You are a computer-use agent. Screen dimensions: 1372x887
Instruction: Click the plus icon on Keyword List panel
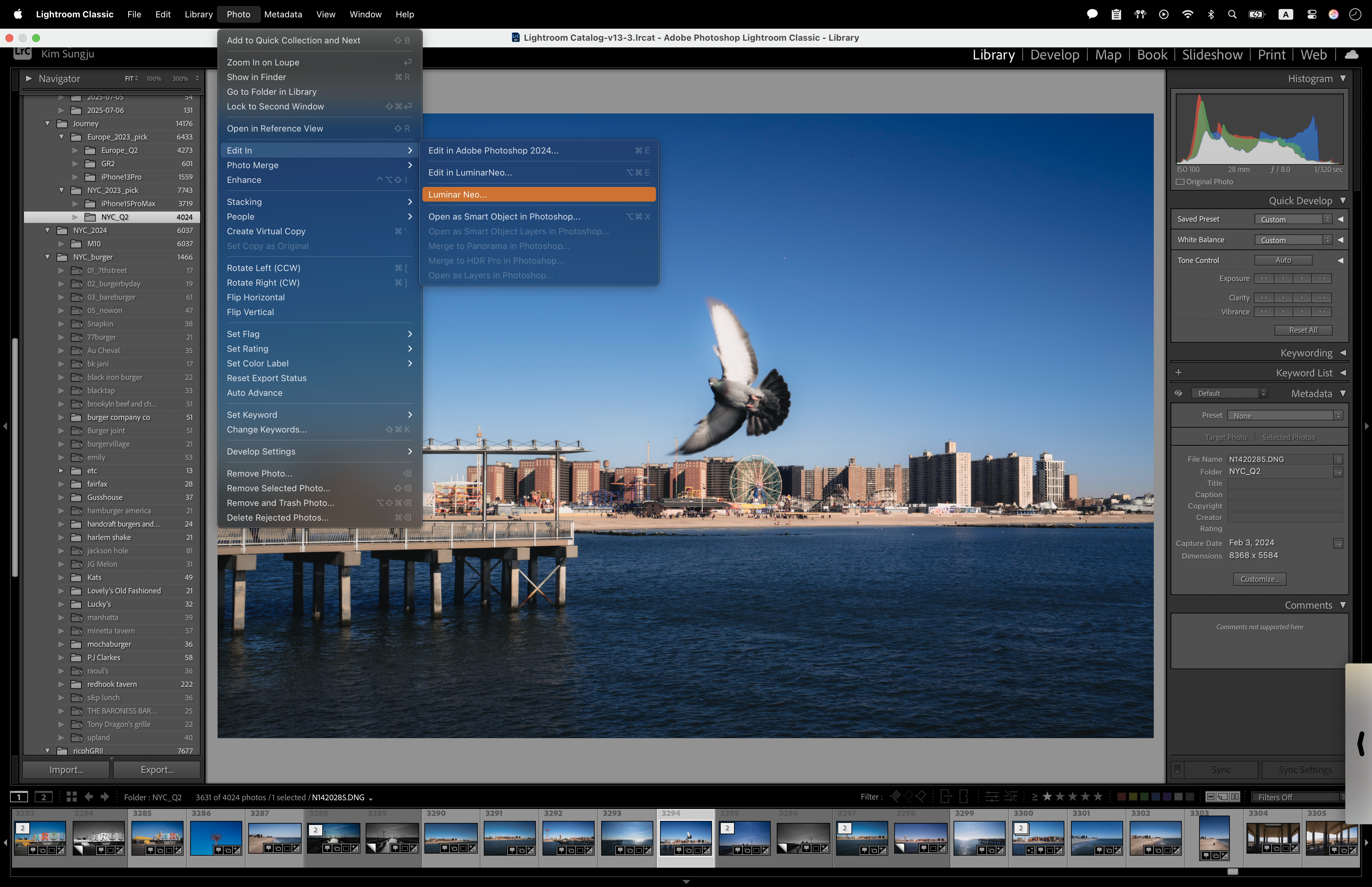click(1178, 373)
